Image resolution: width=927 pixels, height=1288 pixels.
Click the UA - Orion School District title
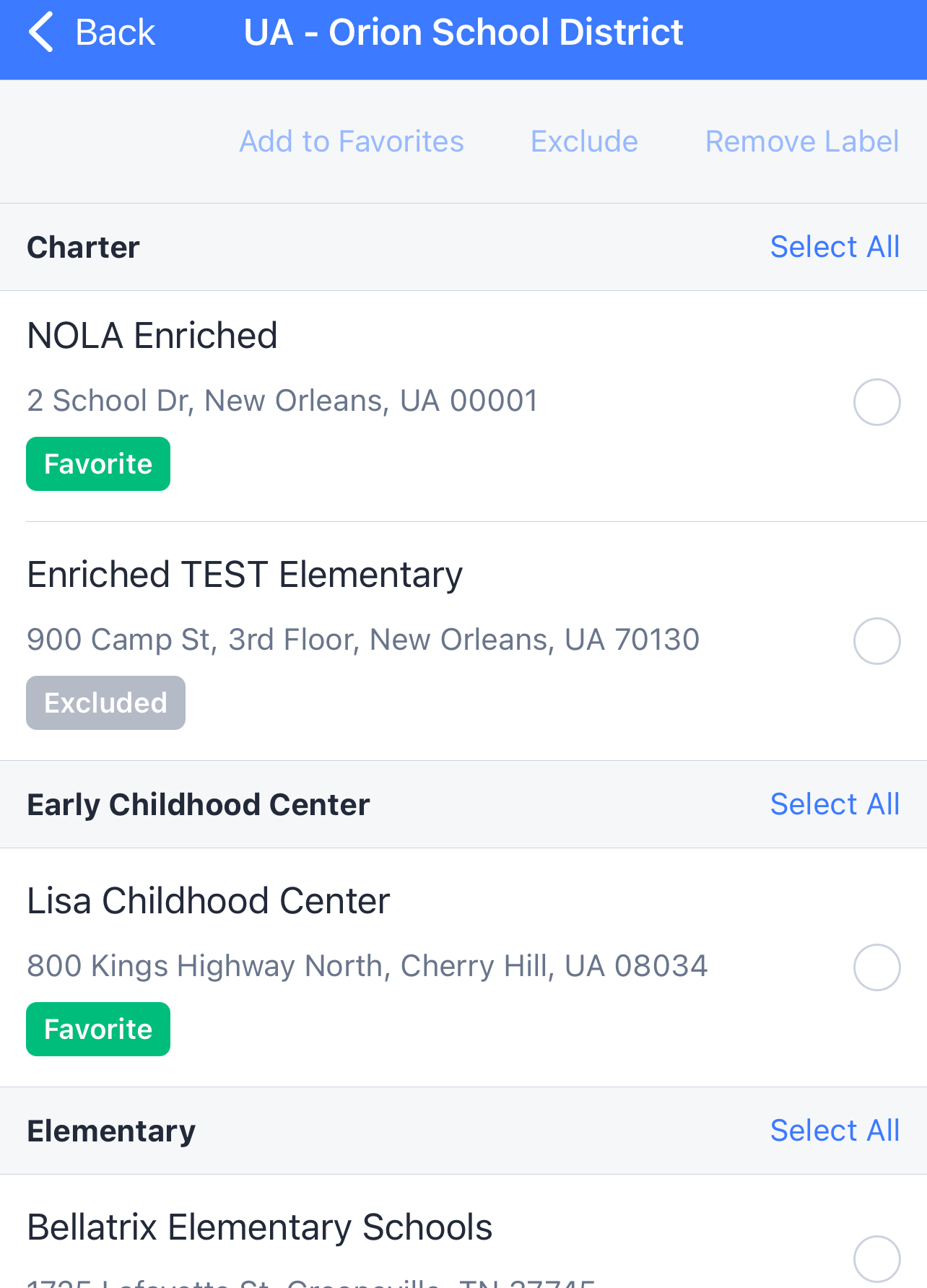click(x=463, y=32)
